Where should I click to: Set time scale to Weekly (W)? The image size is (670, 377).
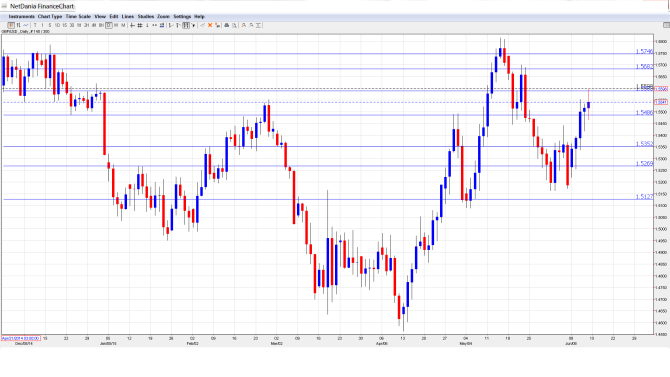pos(116,25)
